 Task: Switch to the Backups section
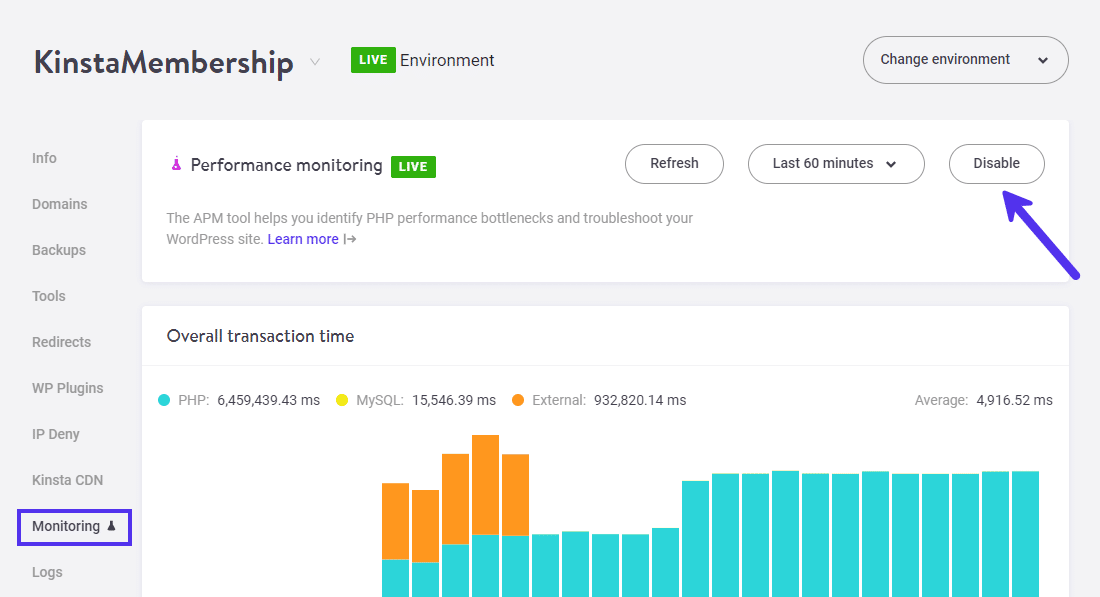[58, 250]
